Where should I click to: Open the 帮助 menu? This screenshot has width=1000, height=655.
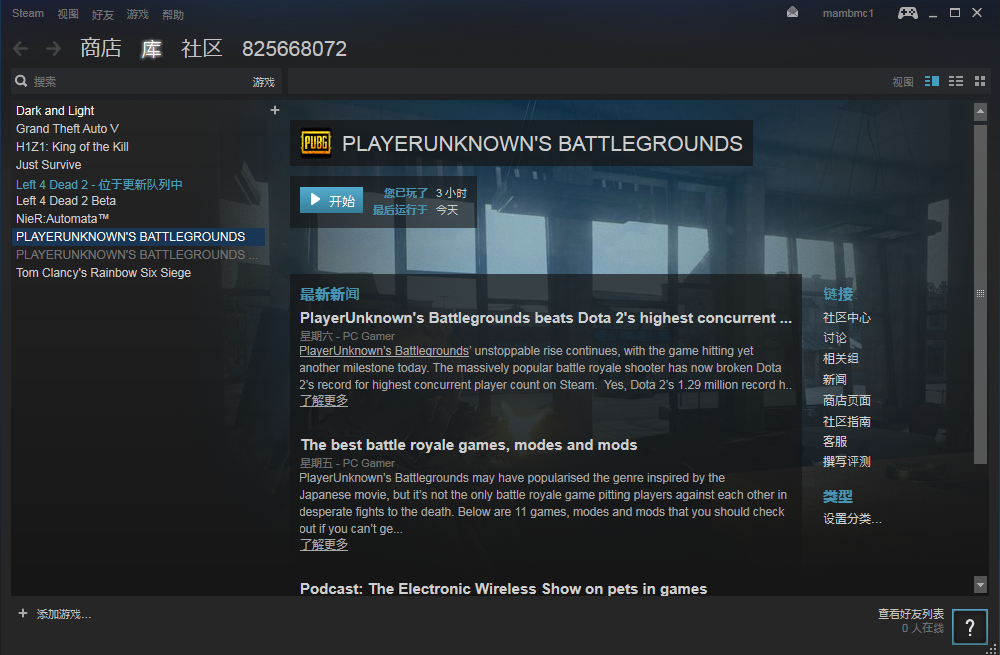click(173, 14)
